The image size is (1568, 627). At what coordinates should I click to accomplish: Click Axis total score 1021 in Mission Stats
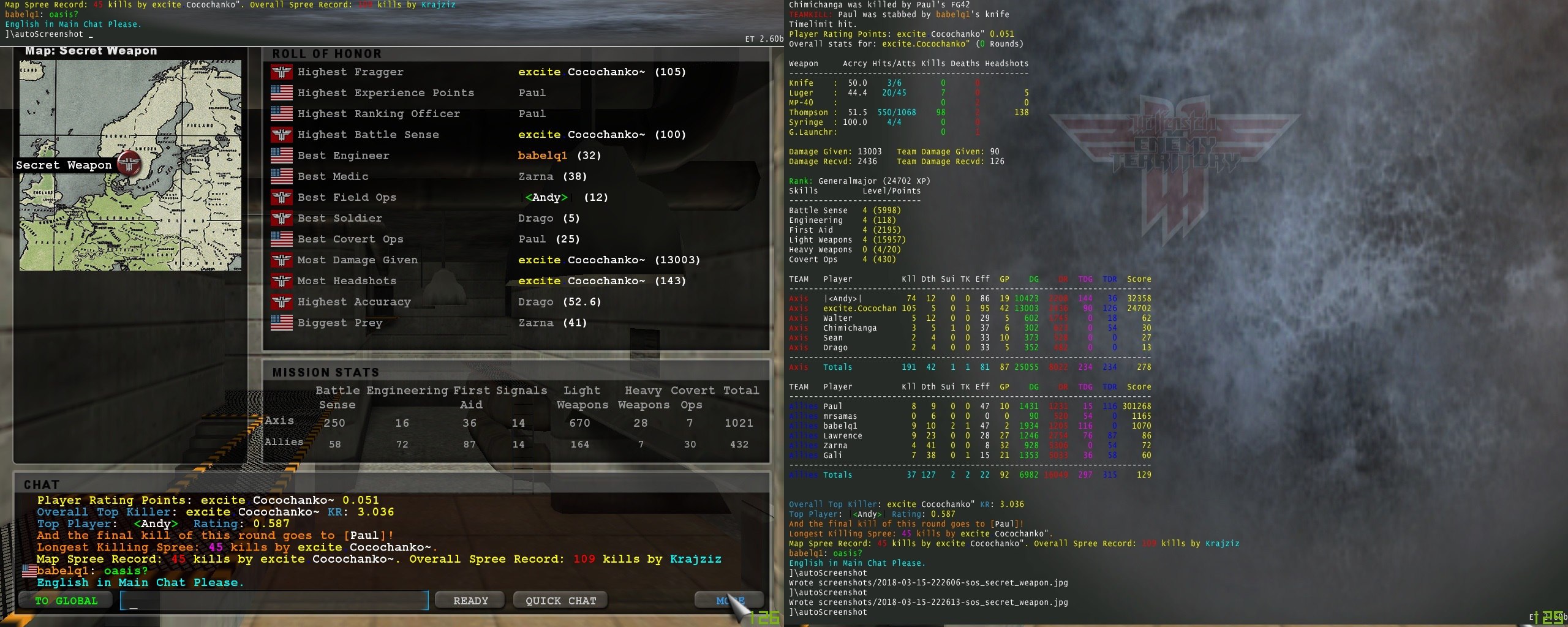pos(739,423)
